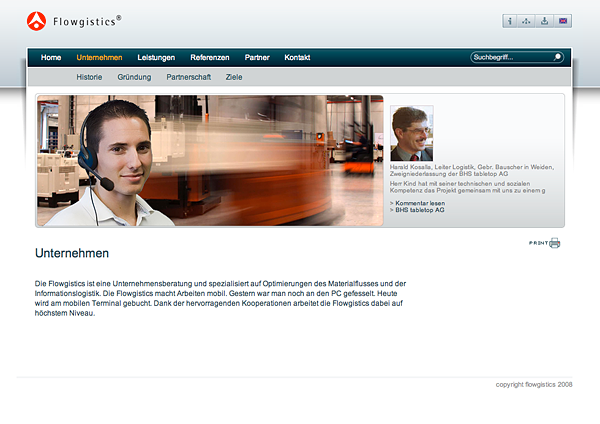The height and width of the screenshot is (424, 600).
Task: Click the print icon
Action: (554, 243)
